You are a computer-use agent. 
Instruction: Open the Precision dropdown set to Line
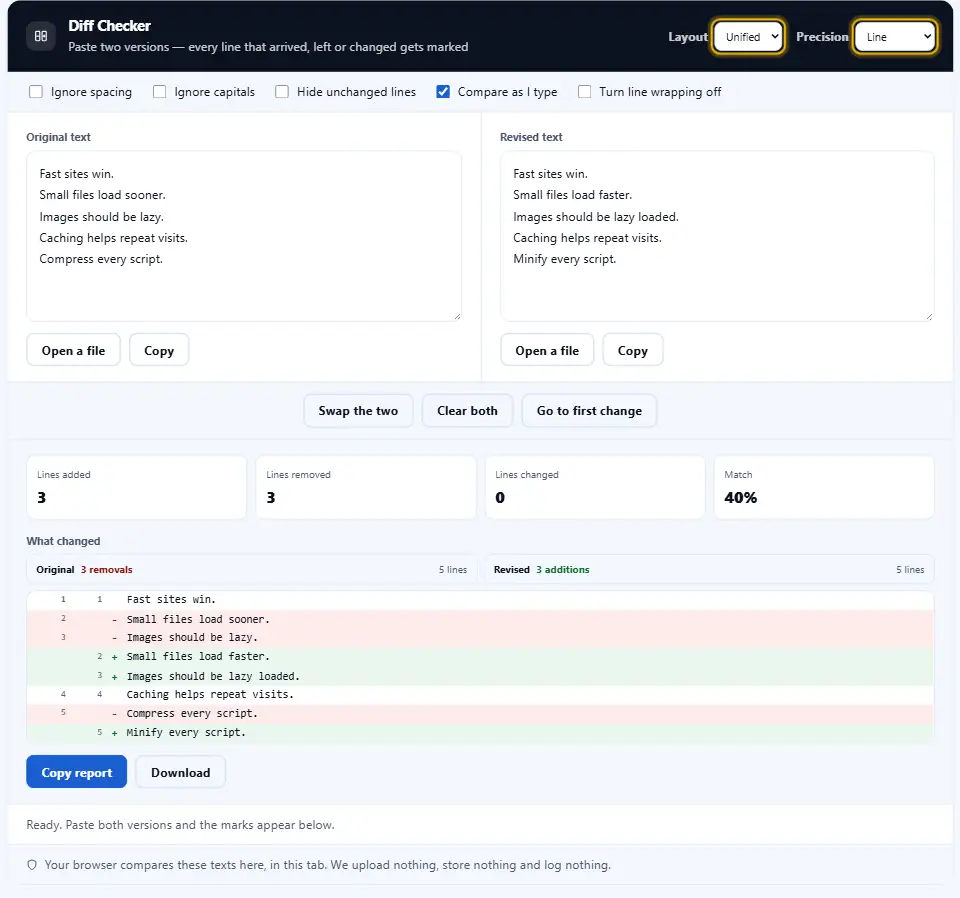click(x=895, y=37)
